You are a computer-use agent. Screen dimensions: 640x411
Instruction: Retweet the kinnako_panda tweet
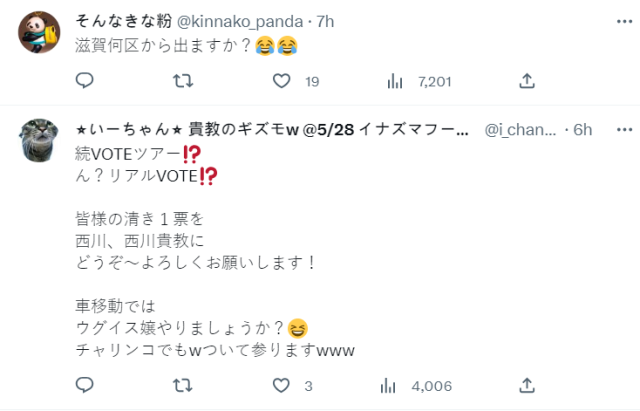183,81
